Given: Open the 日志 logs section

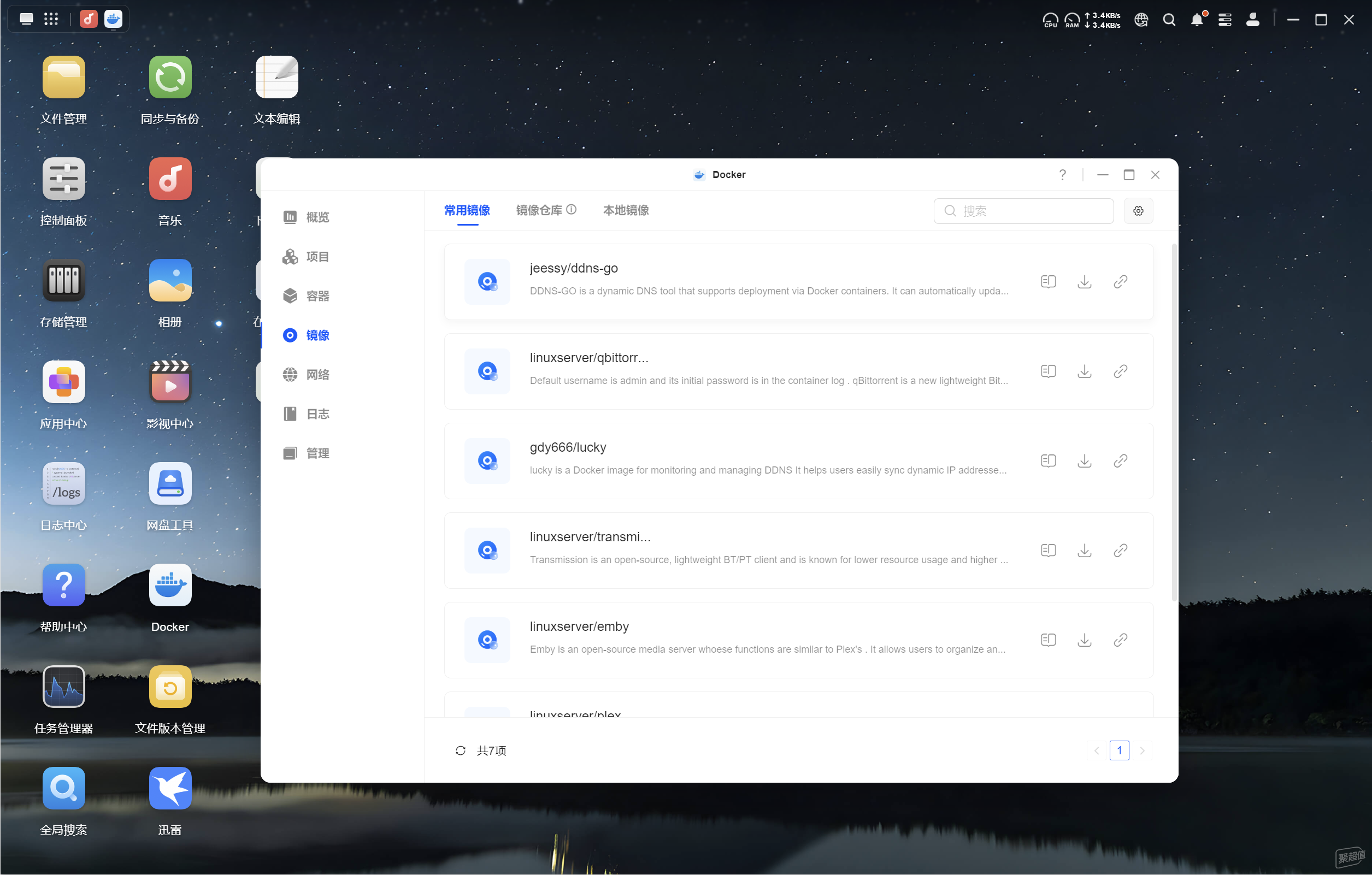Looking at the screenshot, I should (307, 413).
